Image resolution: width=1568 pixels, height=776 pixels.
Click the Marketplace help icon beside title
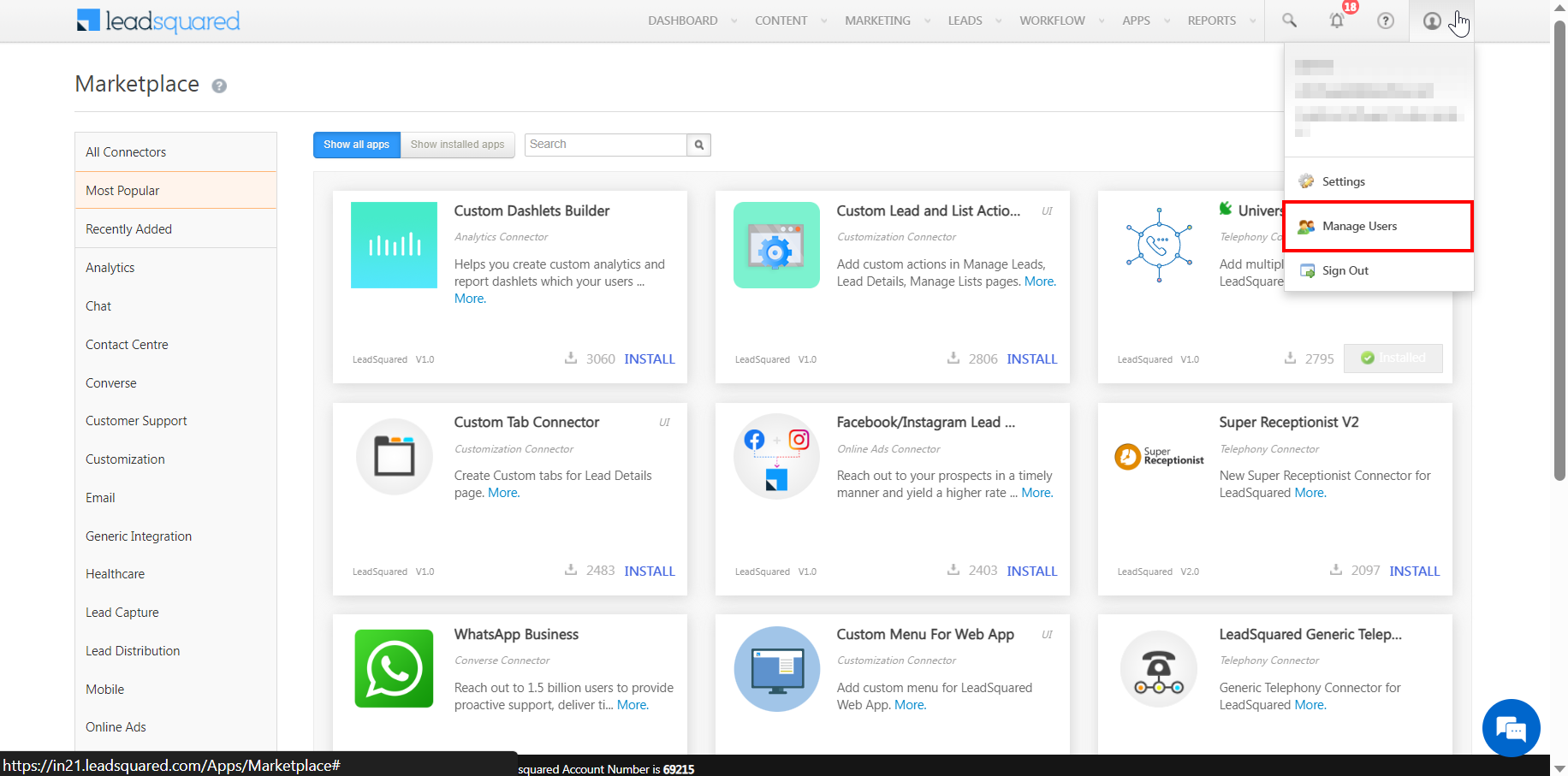click(219, 86)
